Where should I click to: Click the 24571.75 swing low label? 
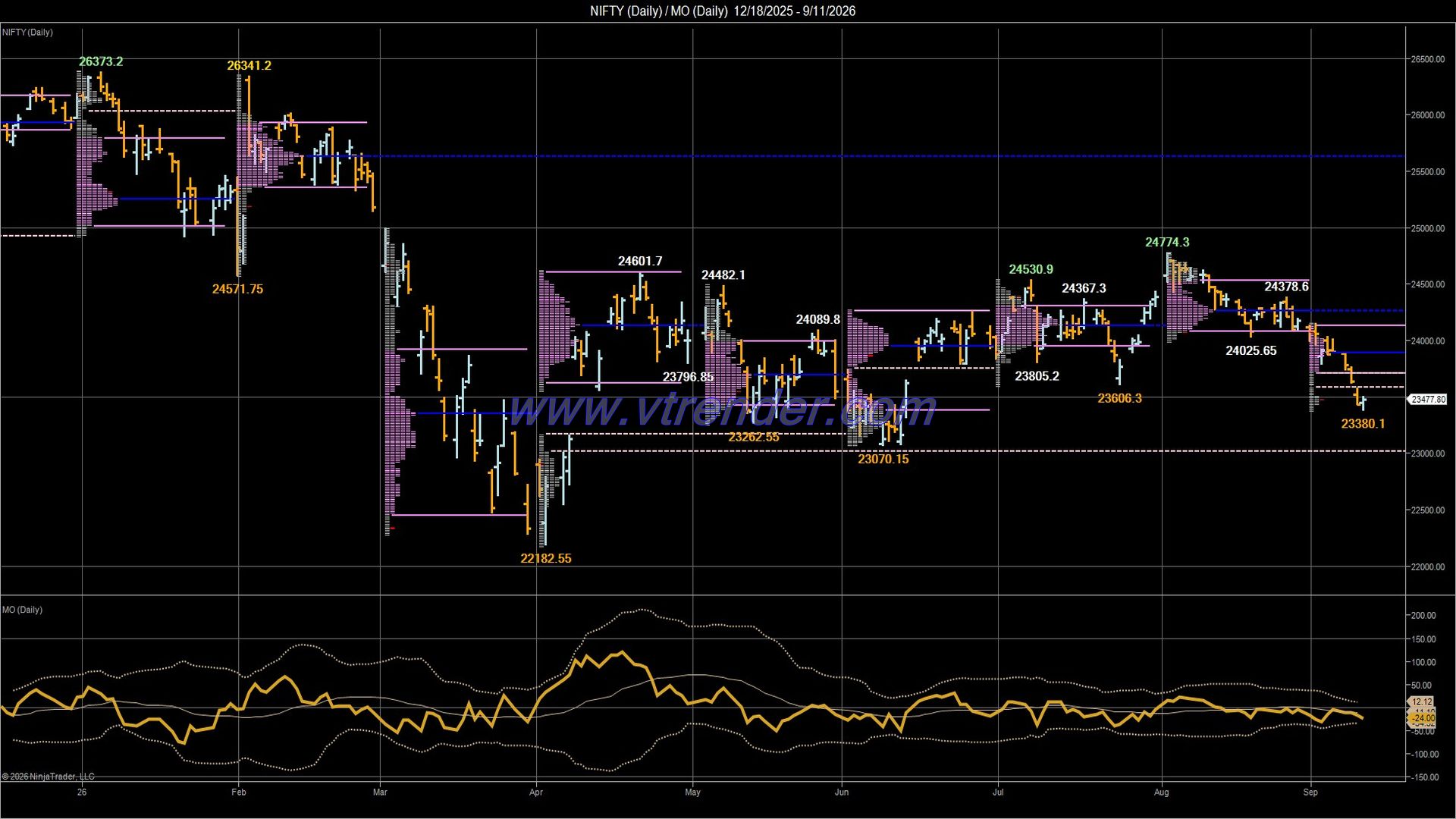[x=237, y=289]
